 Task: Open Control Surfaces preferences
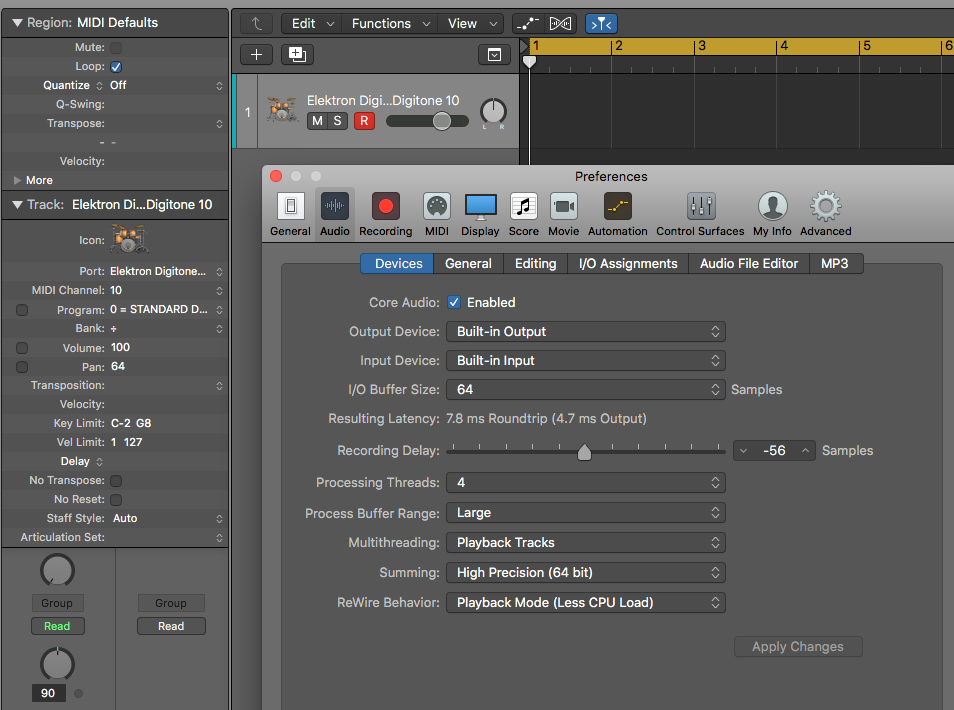tap(700, 214)
